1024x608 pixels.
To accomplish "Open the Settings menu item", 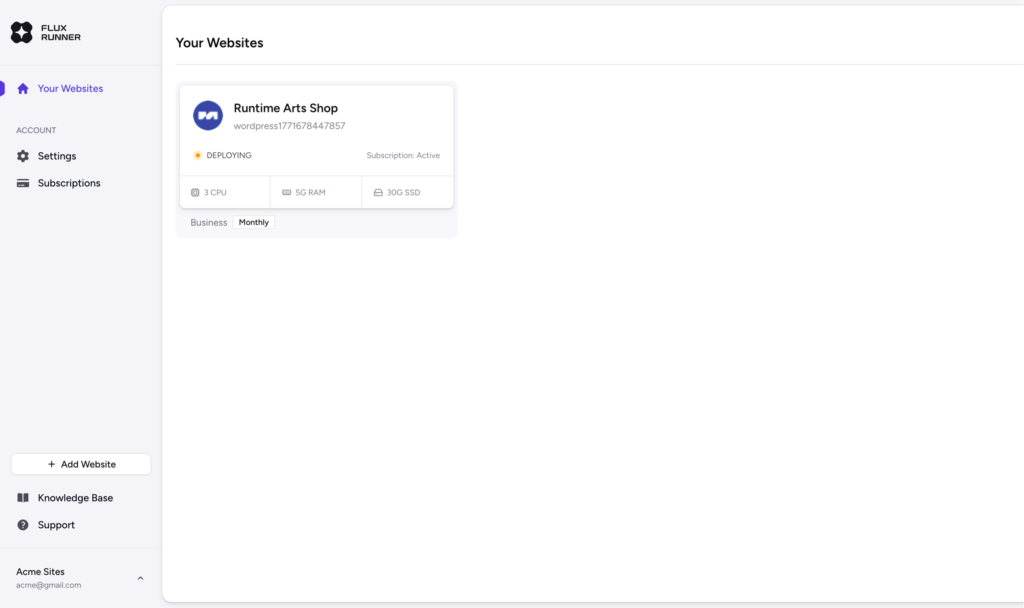I will click(x=57, y=156).
